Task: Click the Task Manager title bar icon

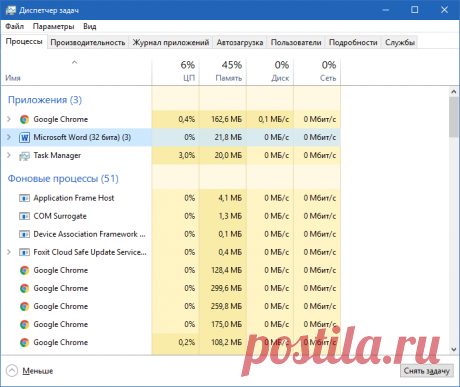Action: click(10, 10)
